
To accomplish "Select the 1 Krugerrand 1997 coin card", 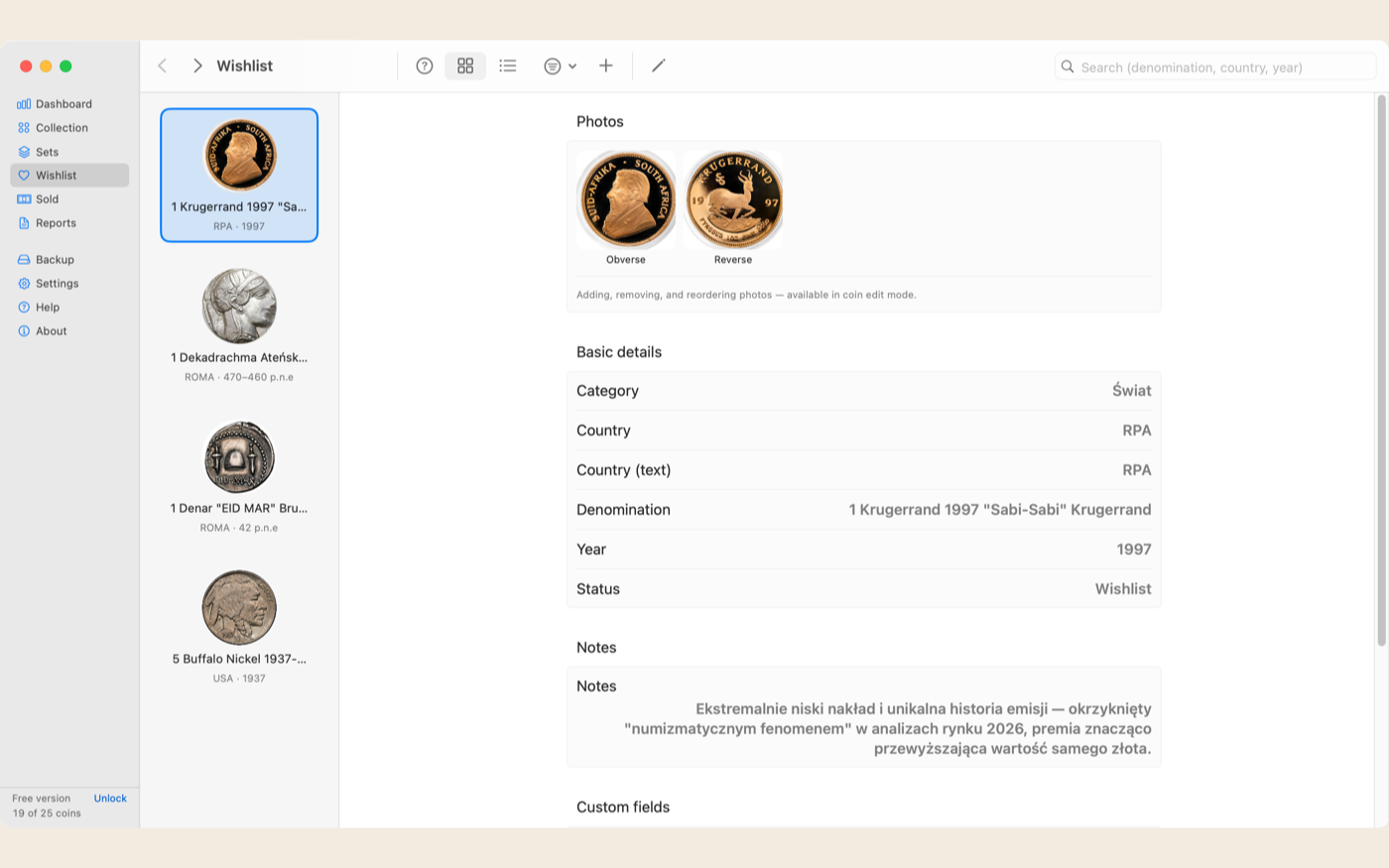I will click(239, 175).
